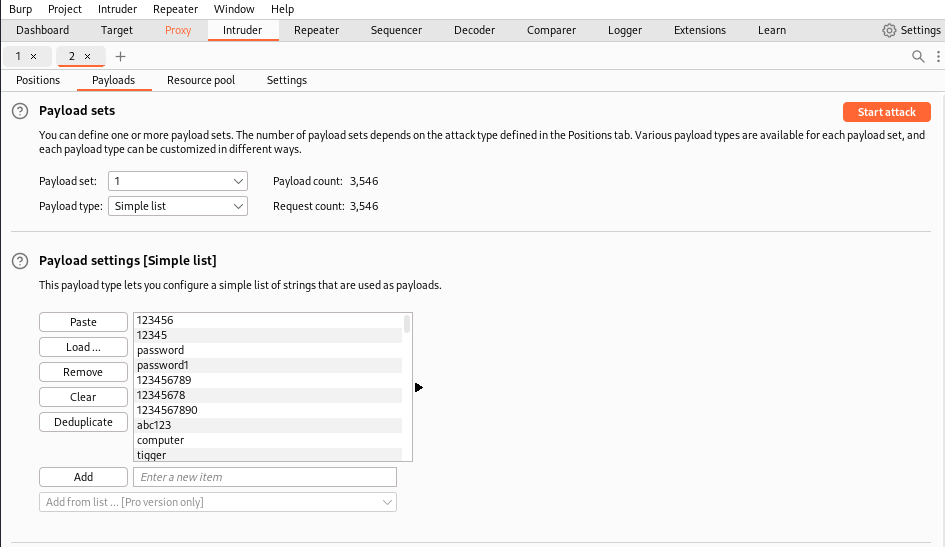Image resolution: width=945 pixels, height=547 pixels.
Task: Select Intruder attack tab 1
Action: point(18,57)
